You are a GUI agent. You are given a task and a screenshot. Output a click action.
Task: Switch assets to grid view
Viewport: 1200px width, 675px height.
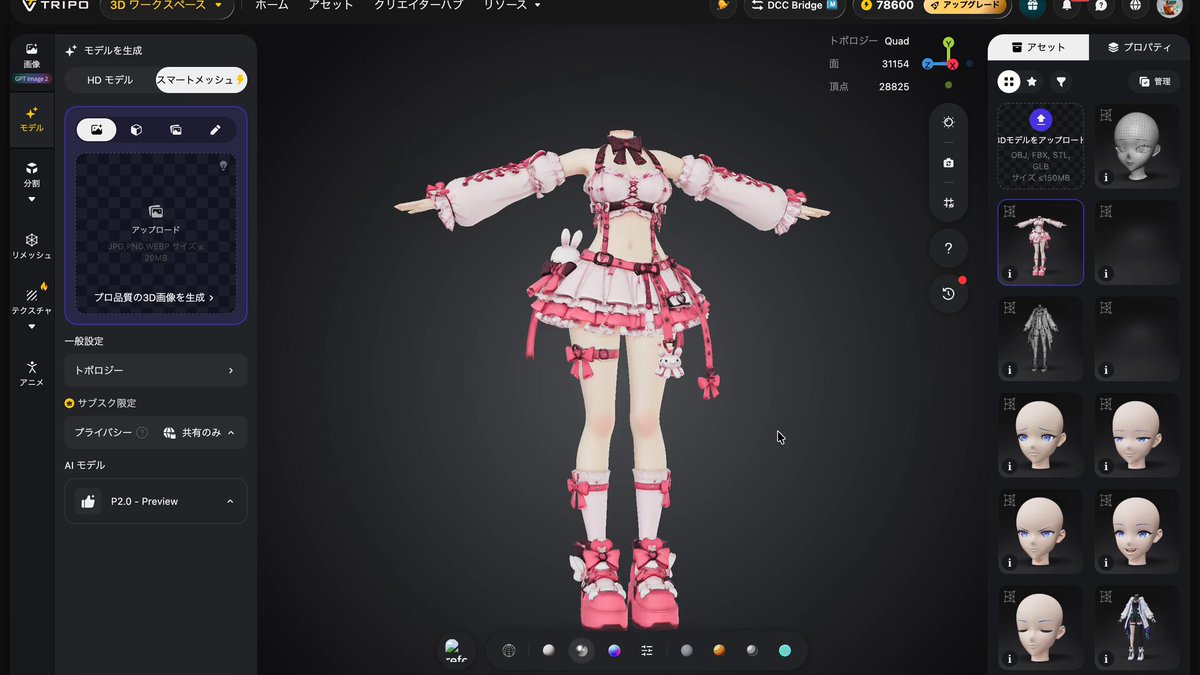click(x=1009, y=82)
